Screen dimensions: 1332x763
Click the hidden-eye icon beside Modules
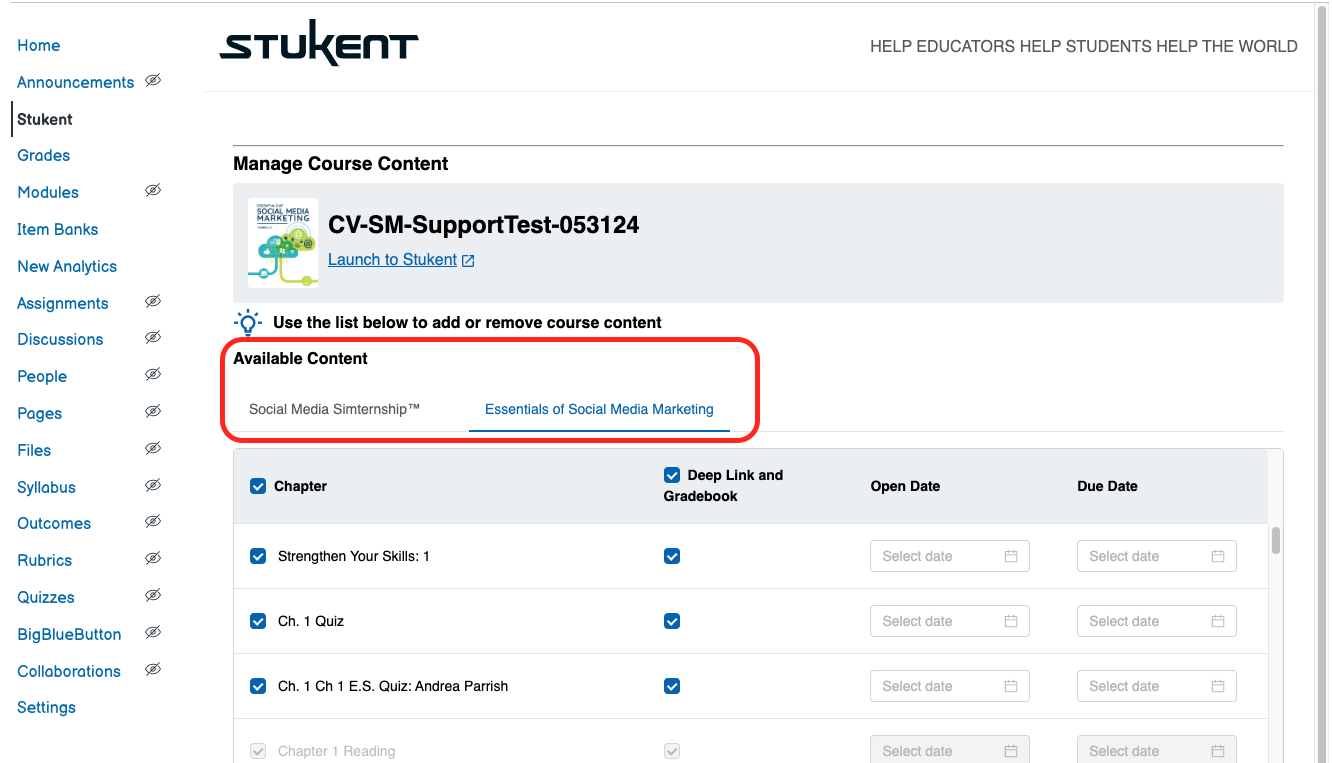coord(153,190)
